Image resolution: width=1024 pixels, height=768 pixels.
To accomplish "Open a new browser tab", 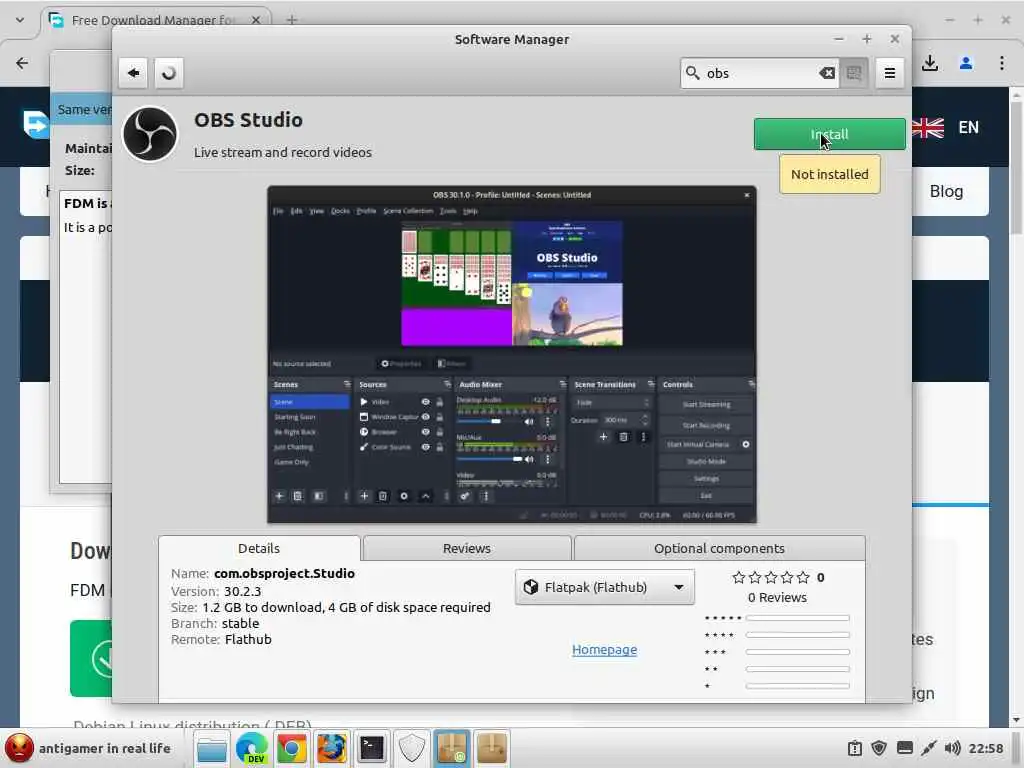I will (292, 20).
